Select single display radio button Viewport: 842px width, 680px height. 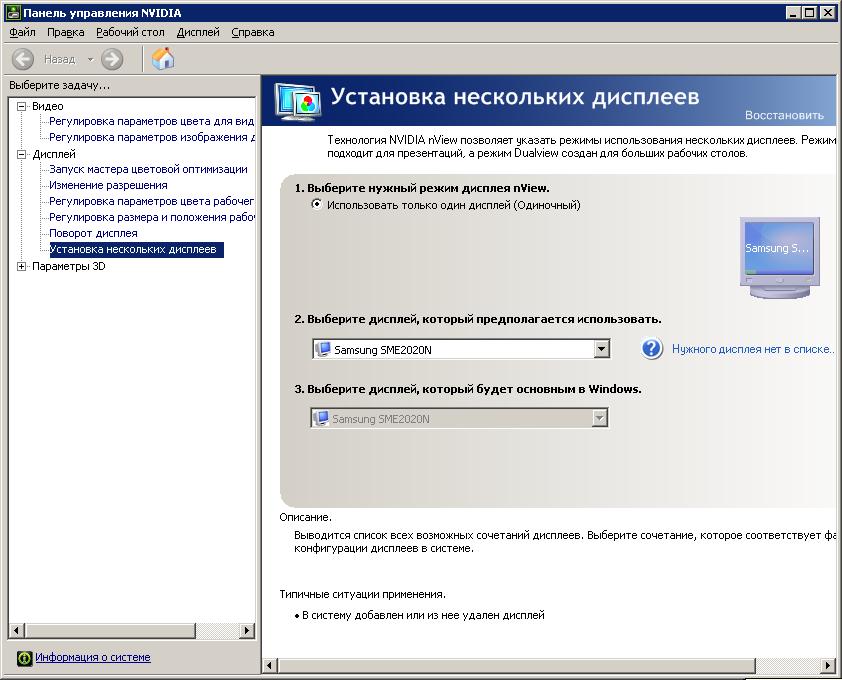317,204
